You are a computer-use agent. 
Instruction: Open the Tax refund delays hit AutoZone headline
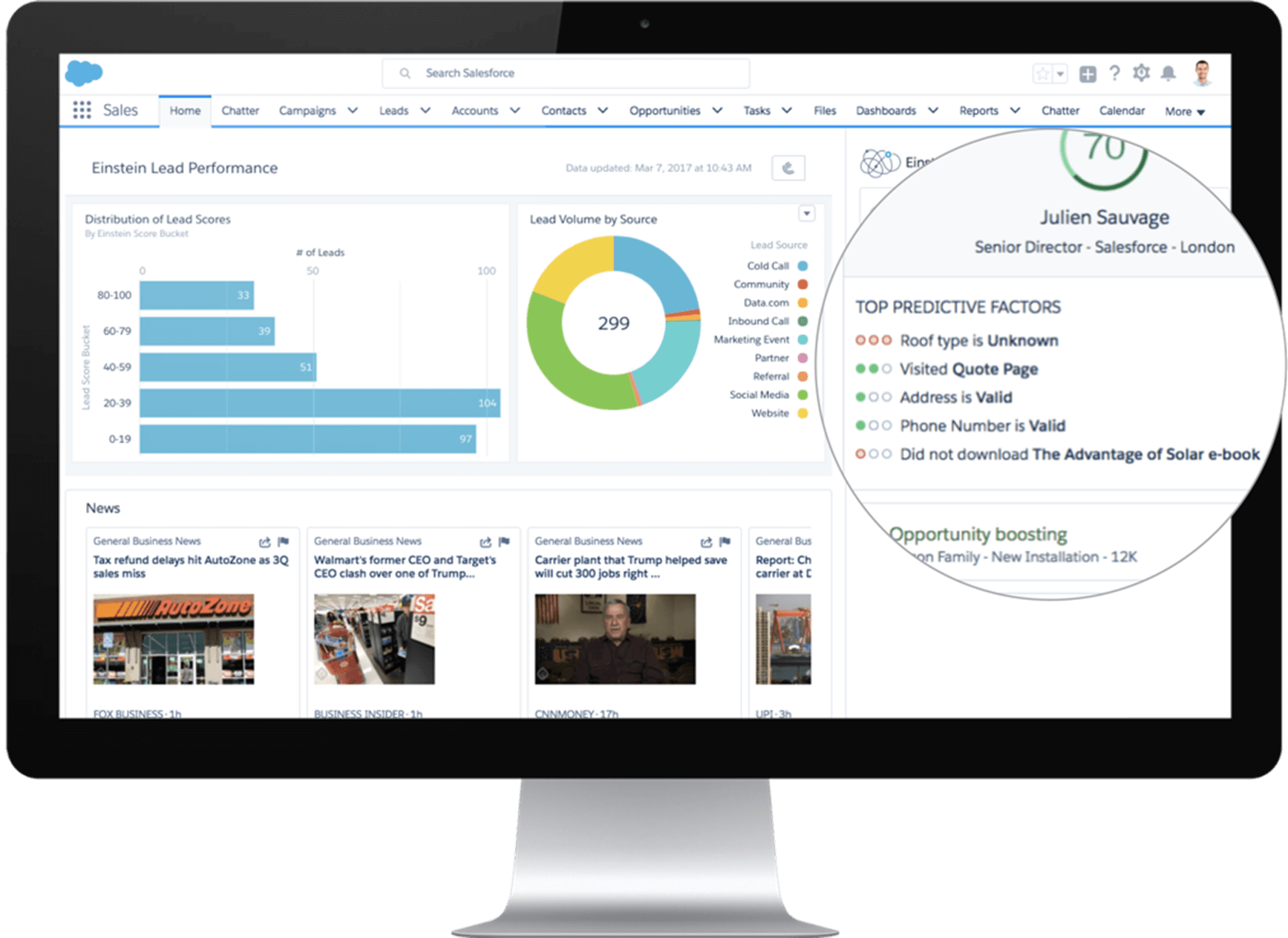[191, 567]
